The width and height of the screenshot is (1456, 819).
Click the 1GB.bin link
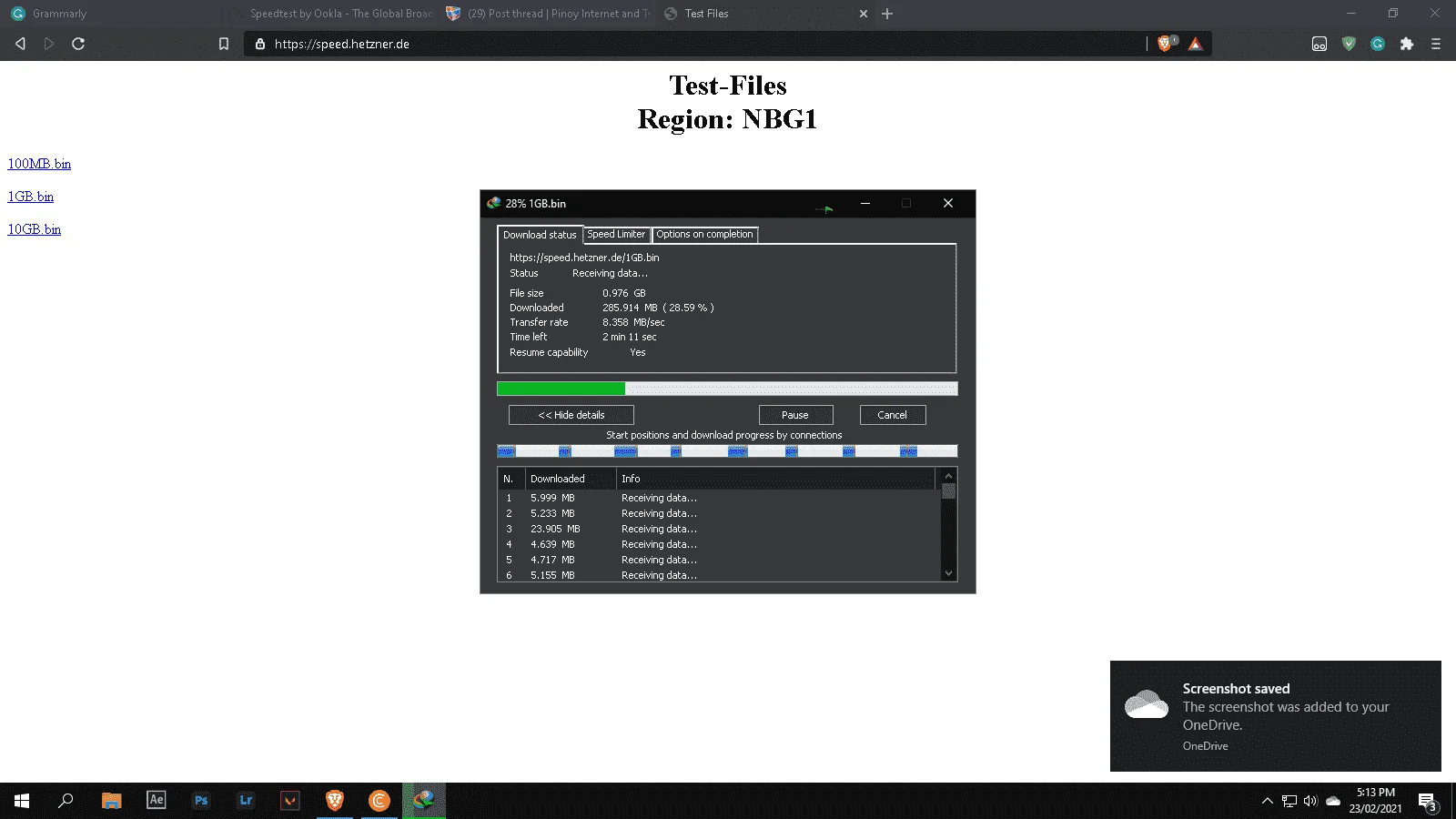31,197
